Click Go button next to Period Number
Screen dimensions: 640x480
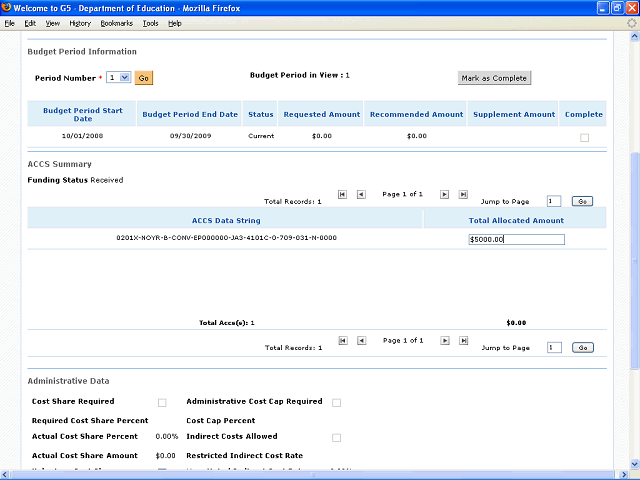(x=144, y=77)
